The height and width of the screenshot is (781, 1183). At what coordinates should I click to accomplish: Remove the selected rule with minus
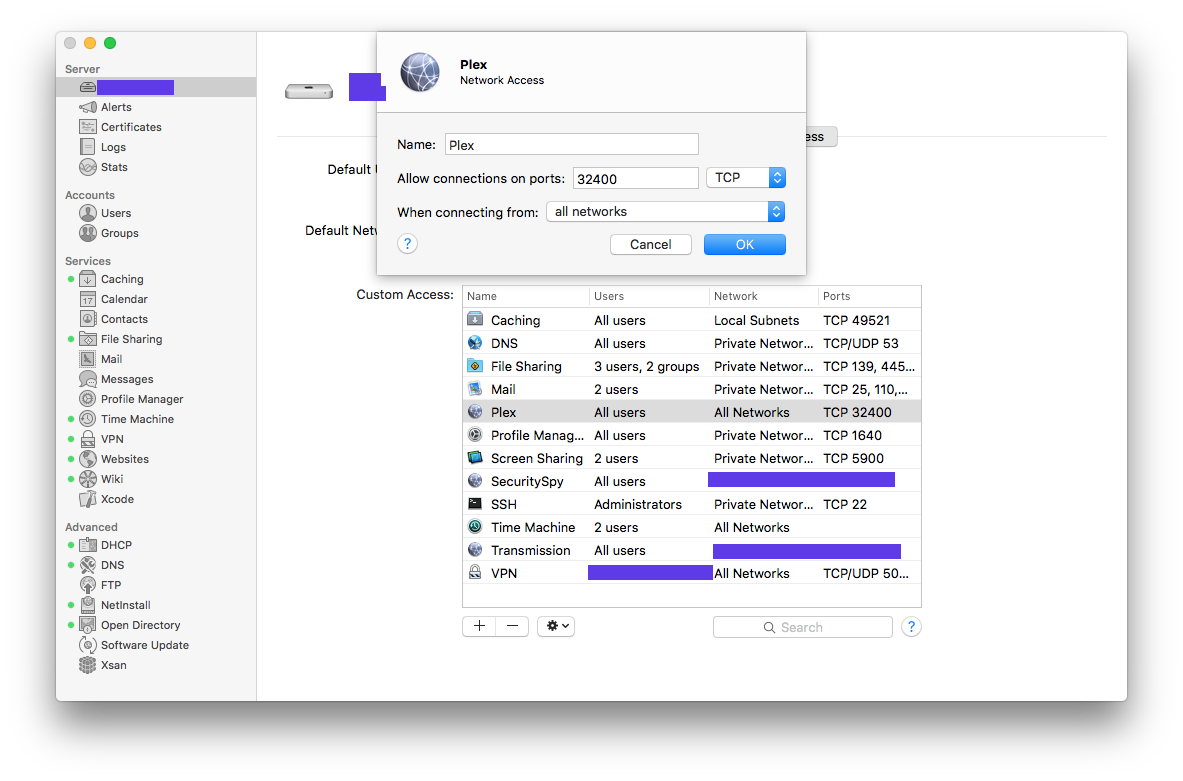tap(512, 626)
